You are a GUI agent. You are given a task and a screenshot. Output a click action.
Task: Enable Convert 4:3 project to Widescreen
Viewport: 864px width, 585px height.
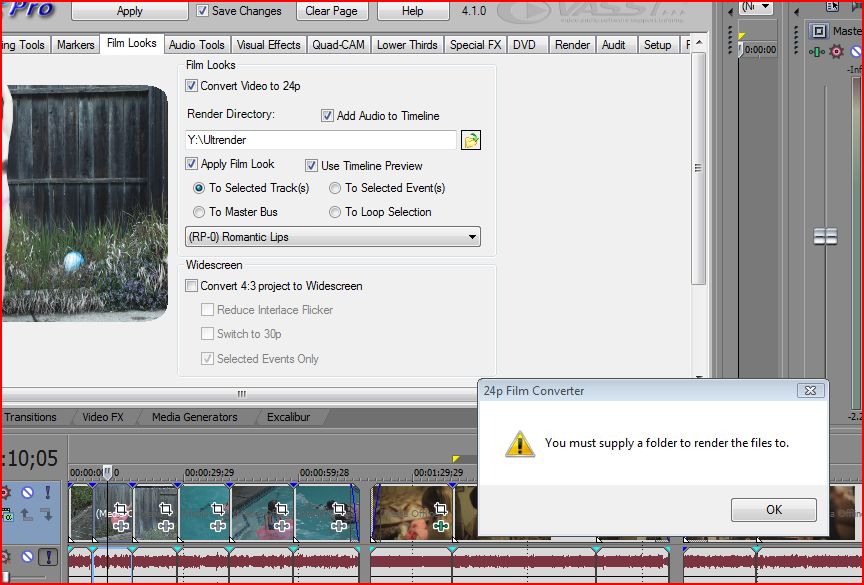[191, 286]
